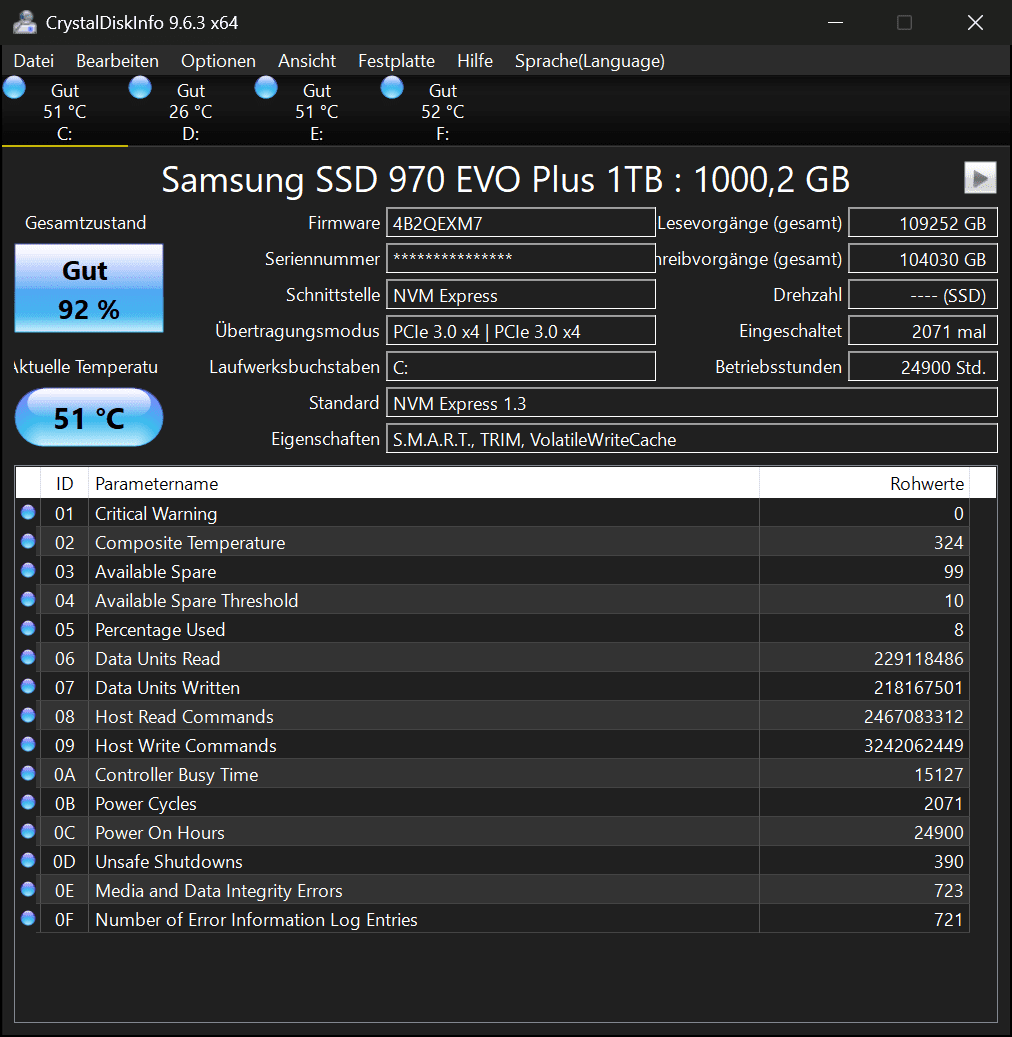Select raw value 229118486
The image size is (1012, 1037).
click(x=918, y=659)
